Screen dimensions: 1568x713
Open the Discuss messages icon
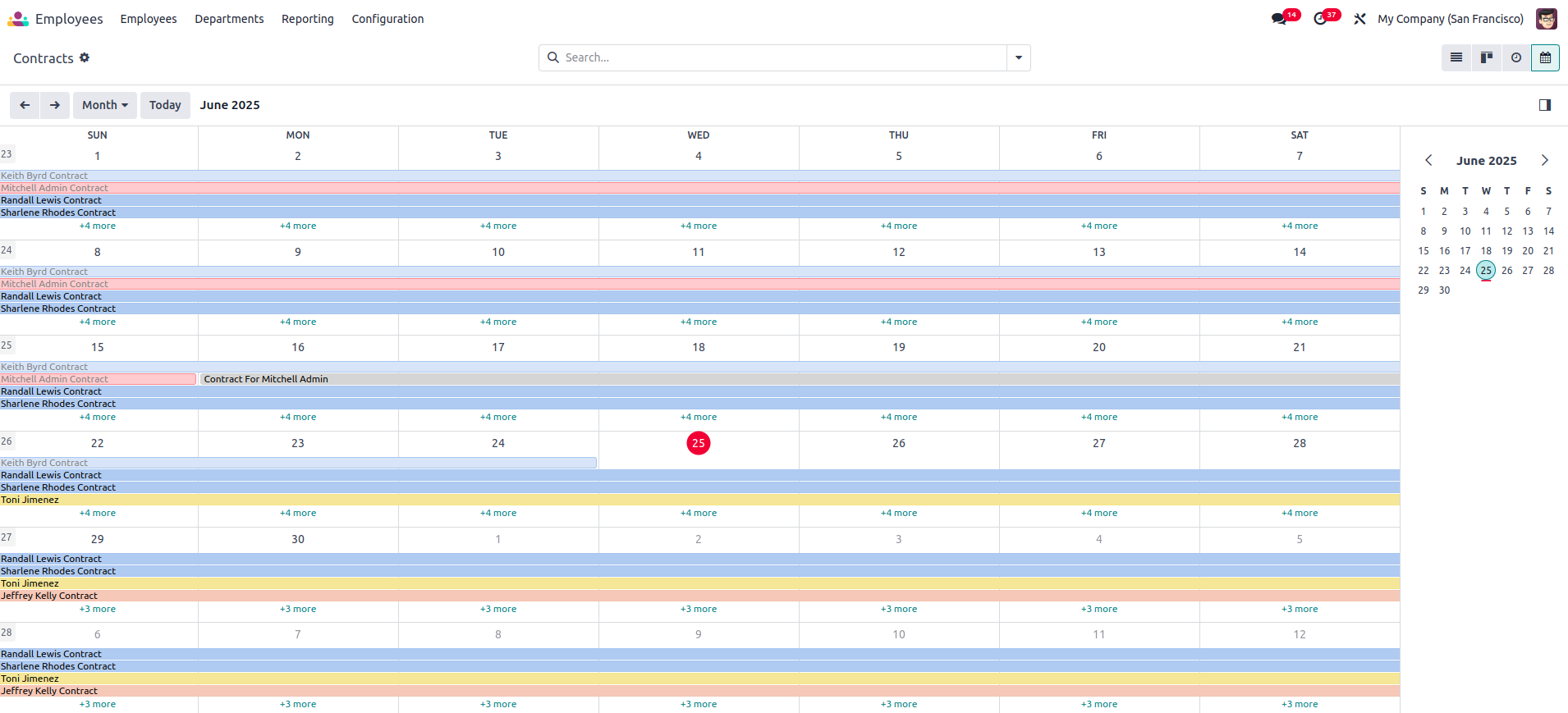[x=1279, y=19]
